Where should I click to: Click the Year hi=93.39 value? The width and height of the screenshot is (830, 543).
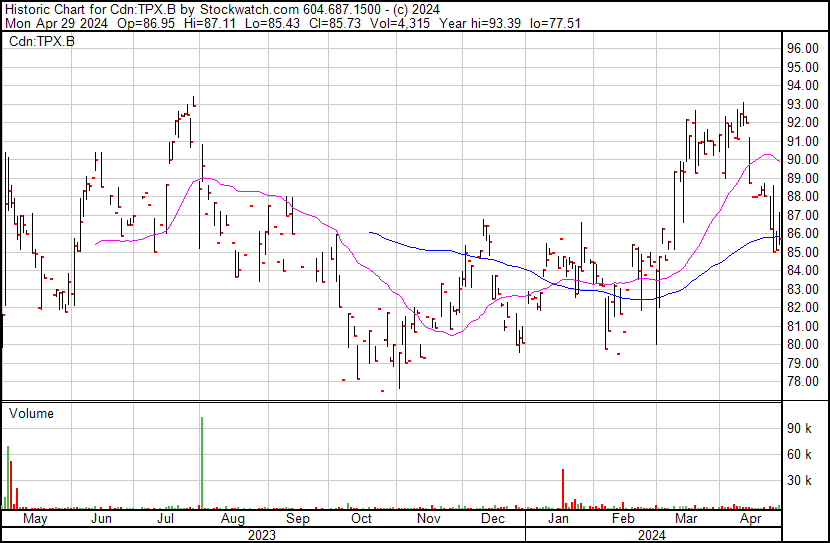tap(480, 23)
